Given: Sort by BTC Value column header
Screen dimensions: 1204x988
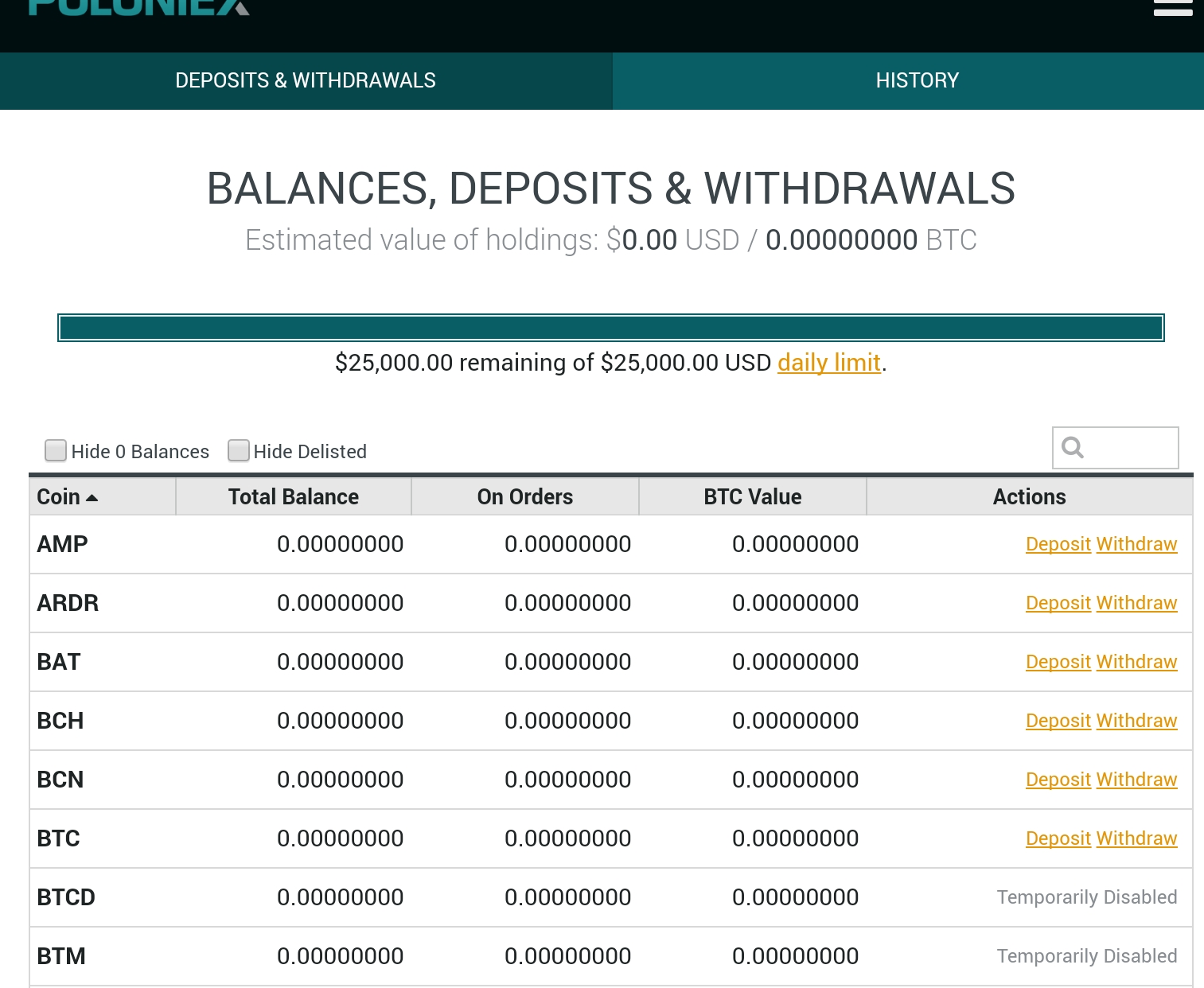Looking at the screenshot, I should [x=753, y=497].
